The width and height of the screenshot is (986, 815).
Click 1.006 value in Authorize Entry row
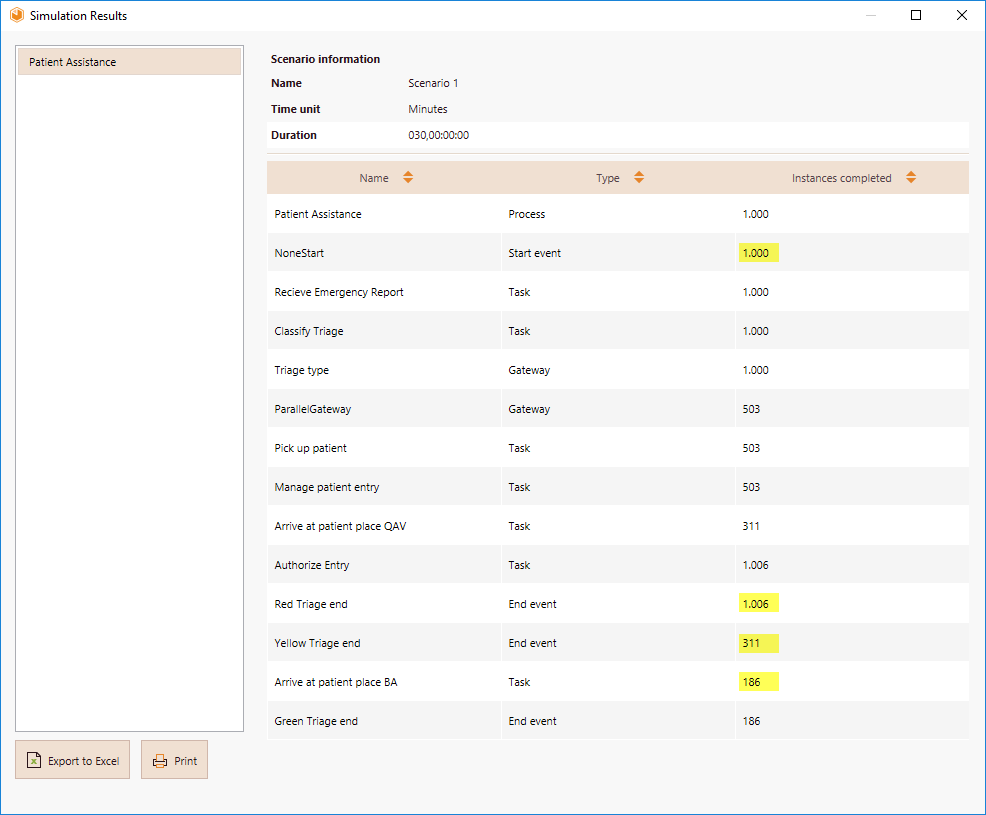pos(755,565)
